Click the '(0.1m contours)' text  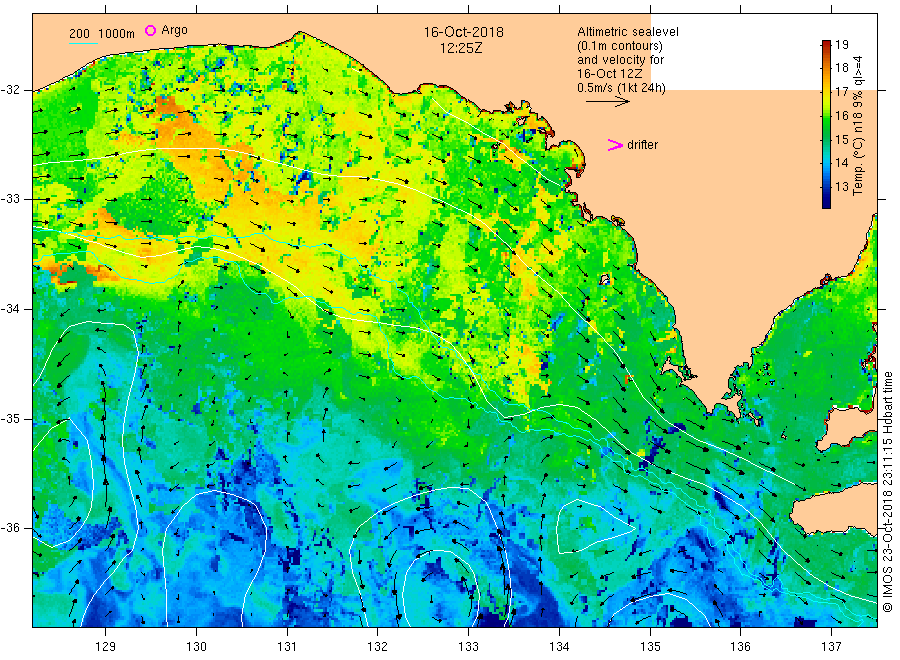coord(619,46)
